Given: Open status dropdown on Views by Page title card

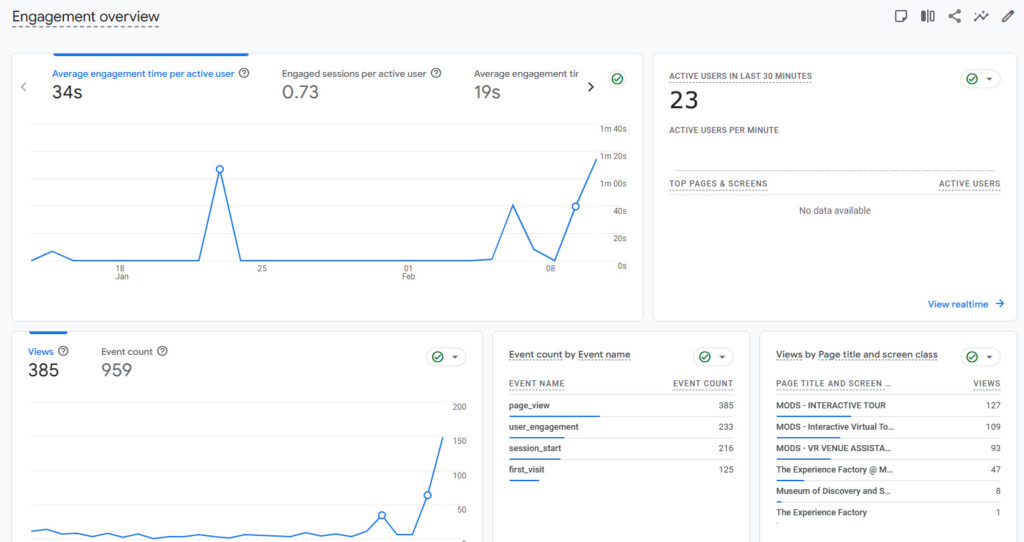Looking at the screenshot, I should (x=980, y=357).
